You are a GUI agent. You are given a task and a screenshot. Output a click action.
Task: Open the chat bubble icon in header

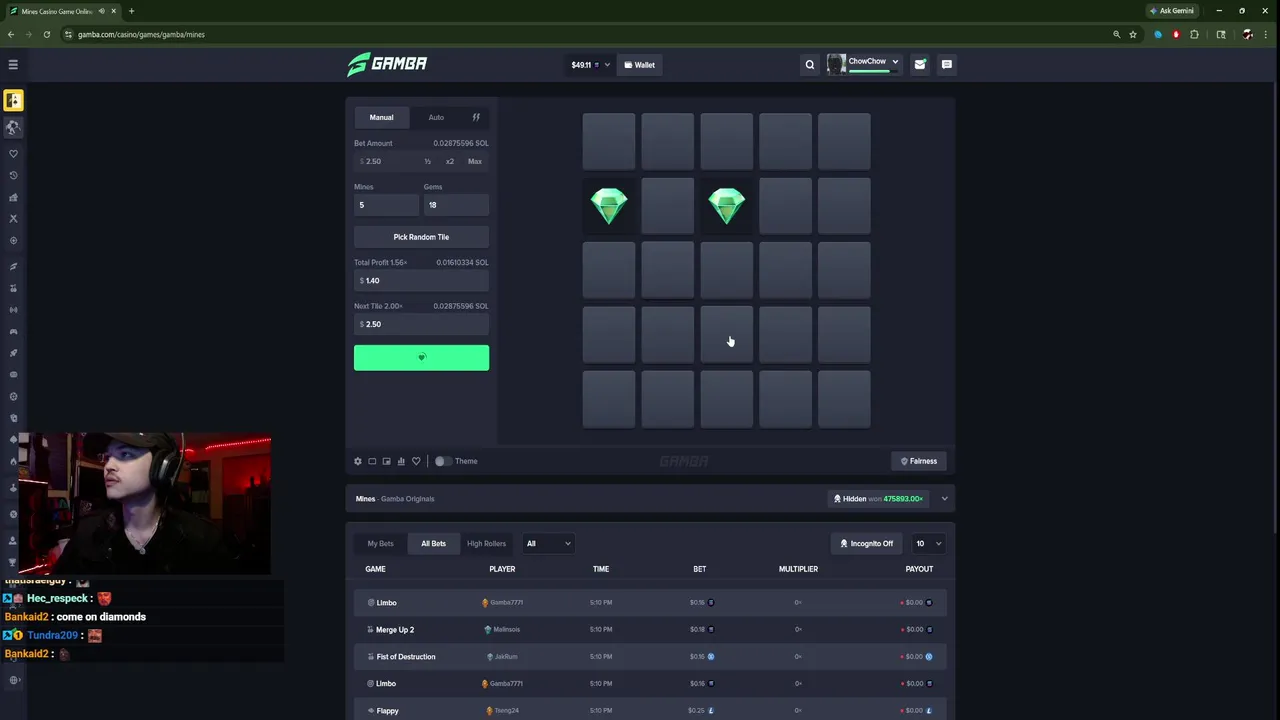click(x=947, y=65)
